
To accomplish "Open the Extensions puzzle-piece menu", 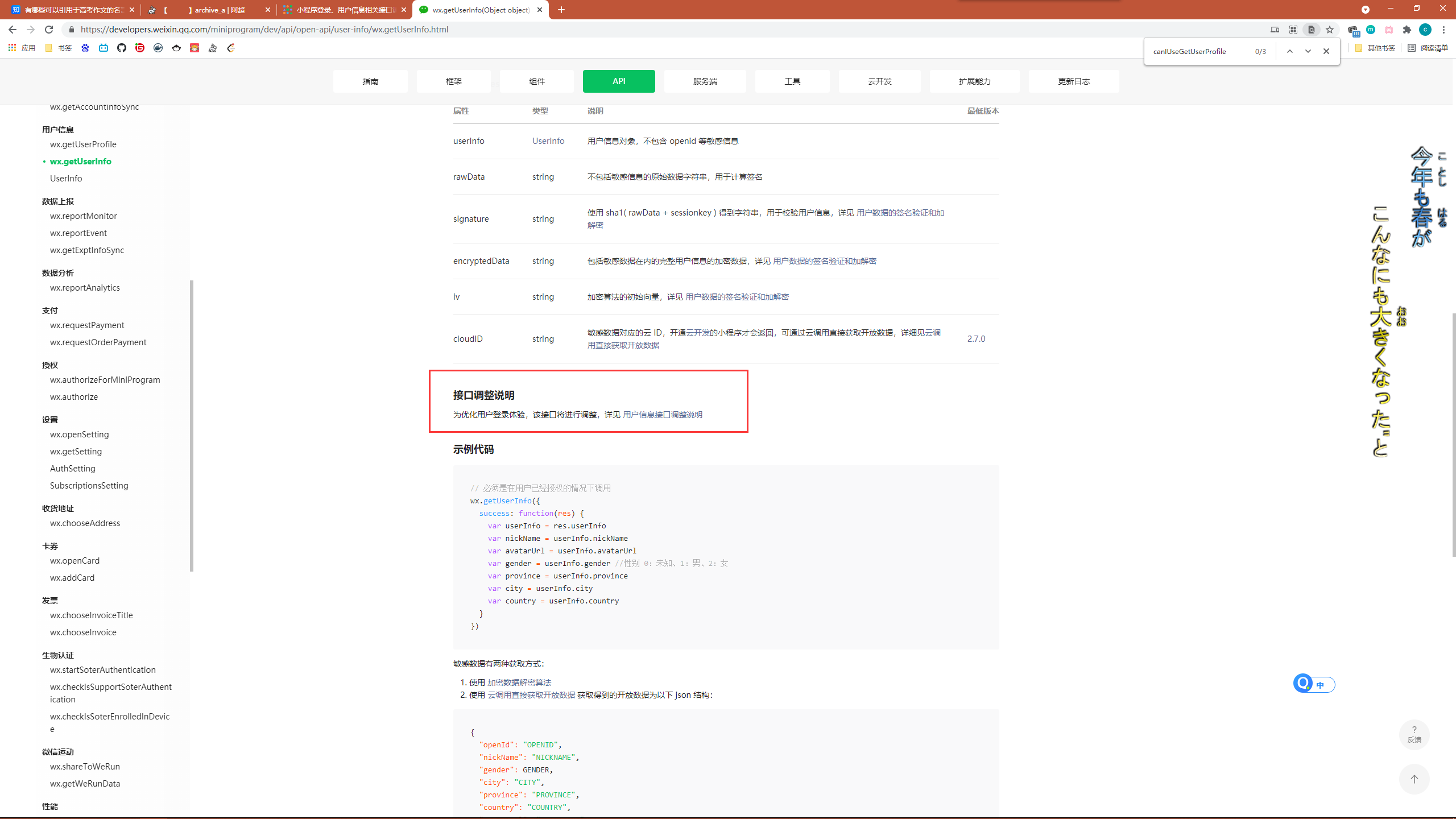I will pos(1407,30).
